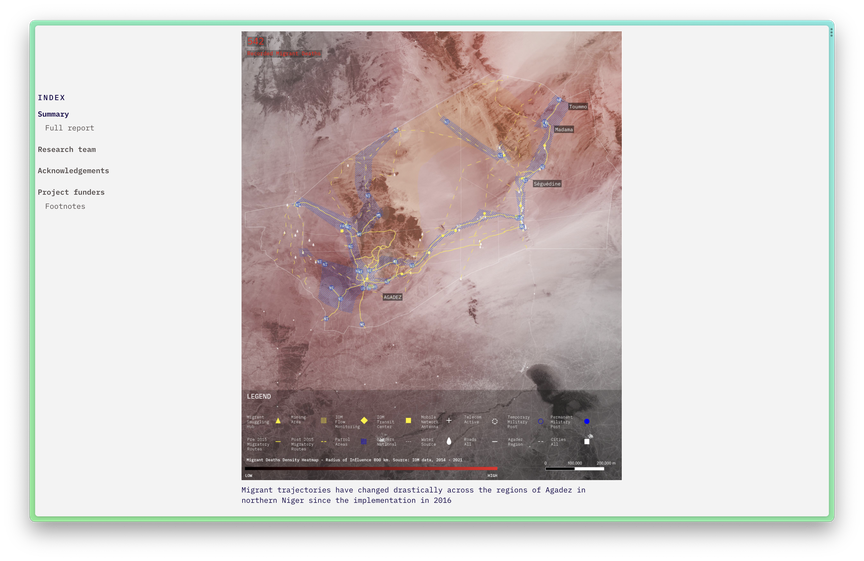
Task: Click the AGADEZ label on the map
Action: pyautogui.click(x=392, y=297)
